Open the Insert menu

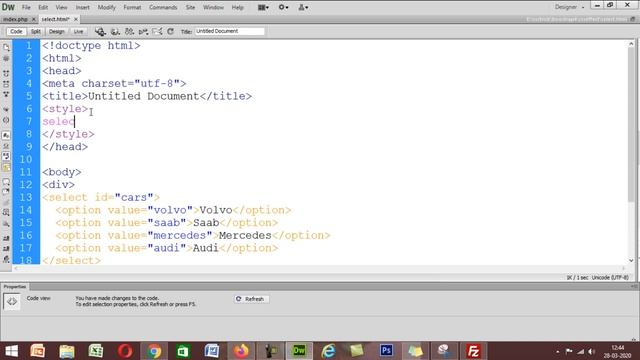82,7
